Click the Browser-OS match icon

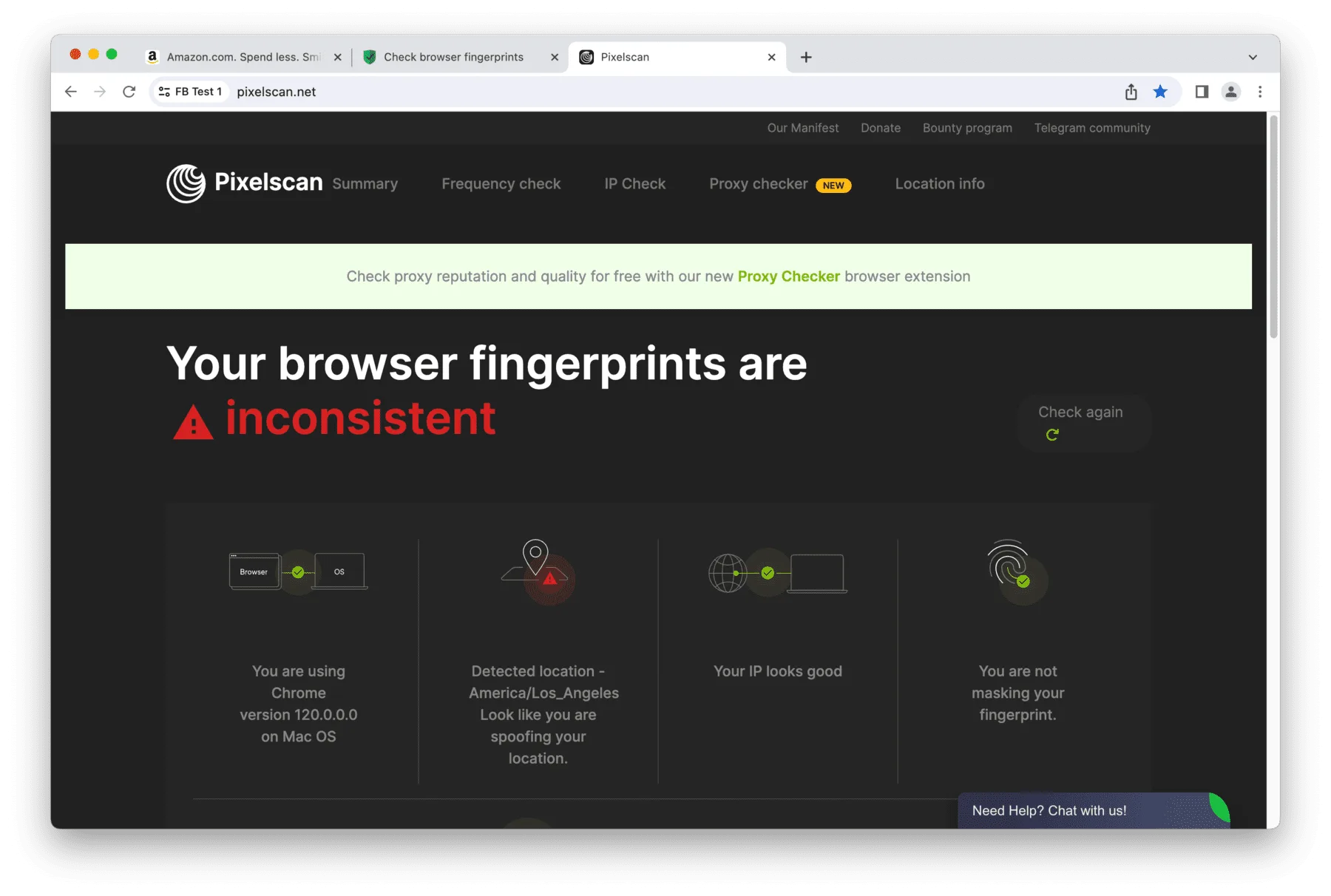(298, 571)
